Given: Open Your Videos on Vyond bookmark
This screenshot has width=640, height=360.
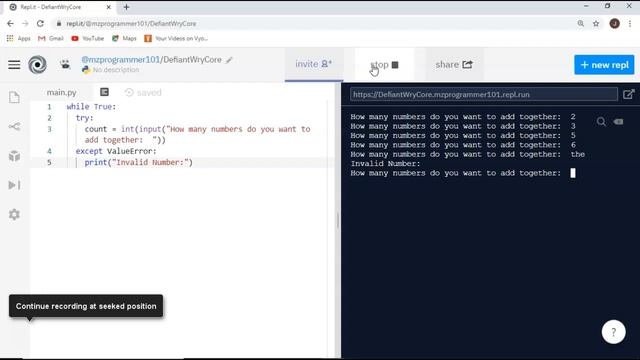Looking at the screenshot, I should pyautogui.click(x=176, y=38).
